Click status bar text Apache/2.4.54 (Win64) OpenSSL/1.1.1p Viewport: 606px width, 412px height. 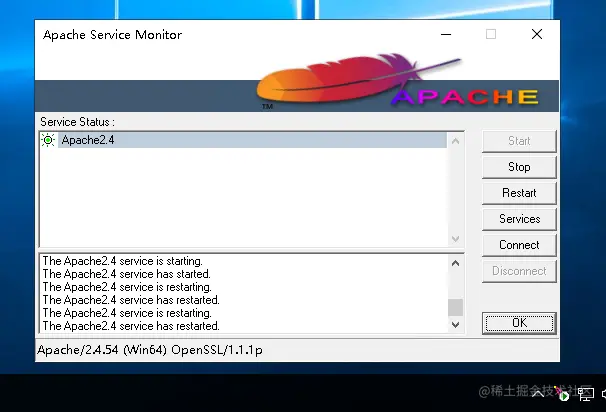pyautogui.click(x=150, y=350)
